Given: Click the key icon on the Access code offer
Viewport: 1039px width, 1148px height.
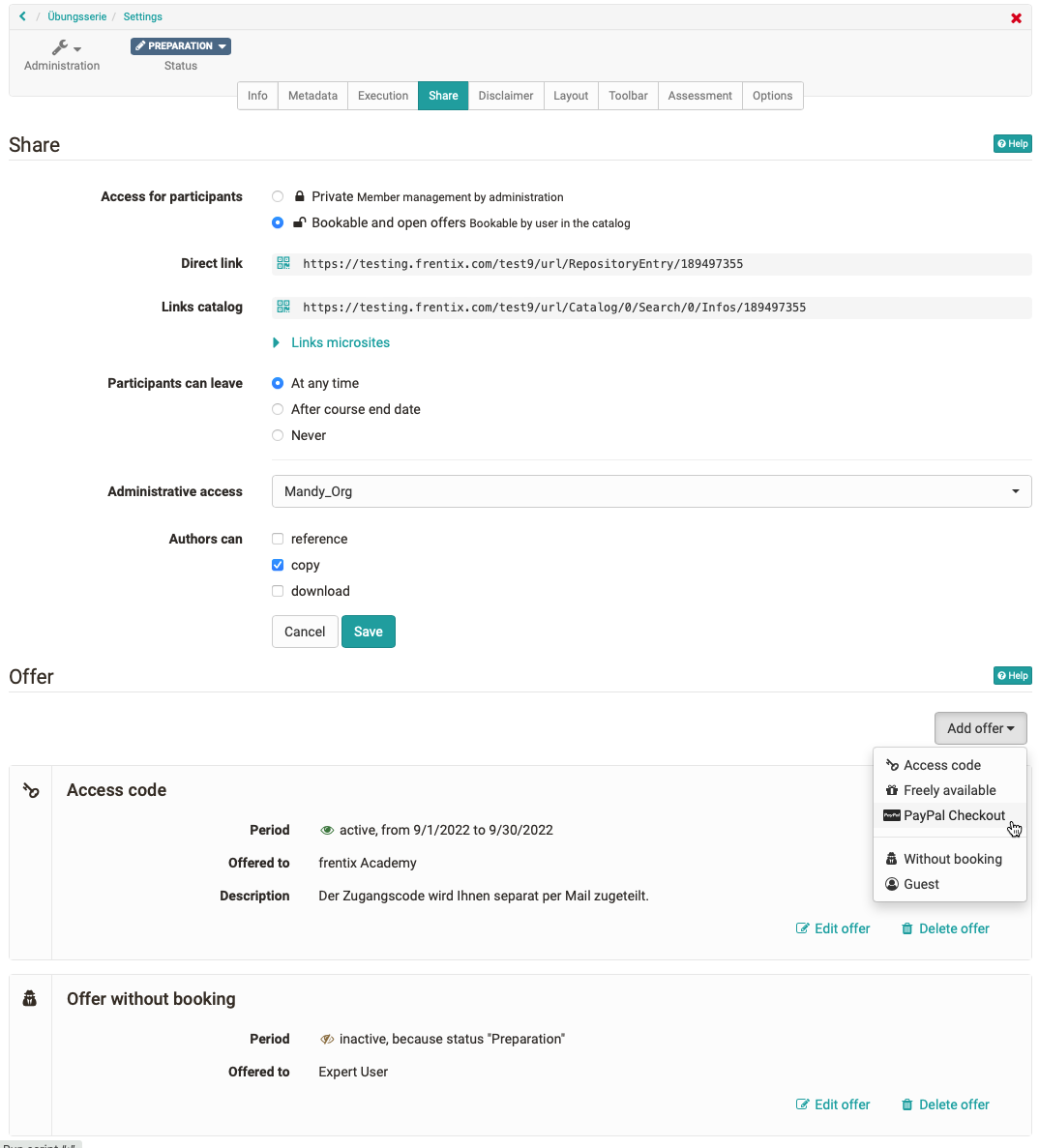Looking at the screenshot, I should coord(29,790).
